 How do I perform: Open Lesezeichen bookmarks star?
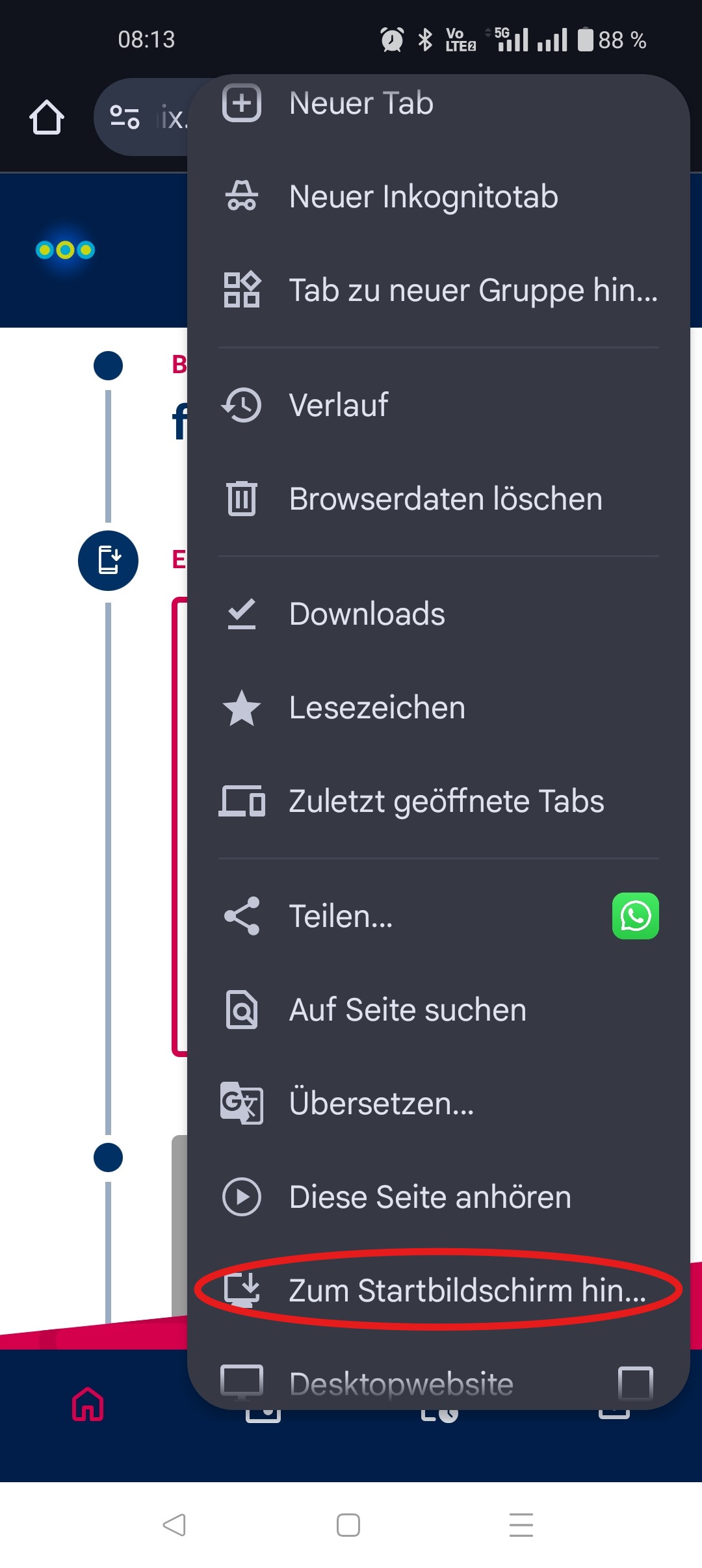(x=242, y=708)
